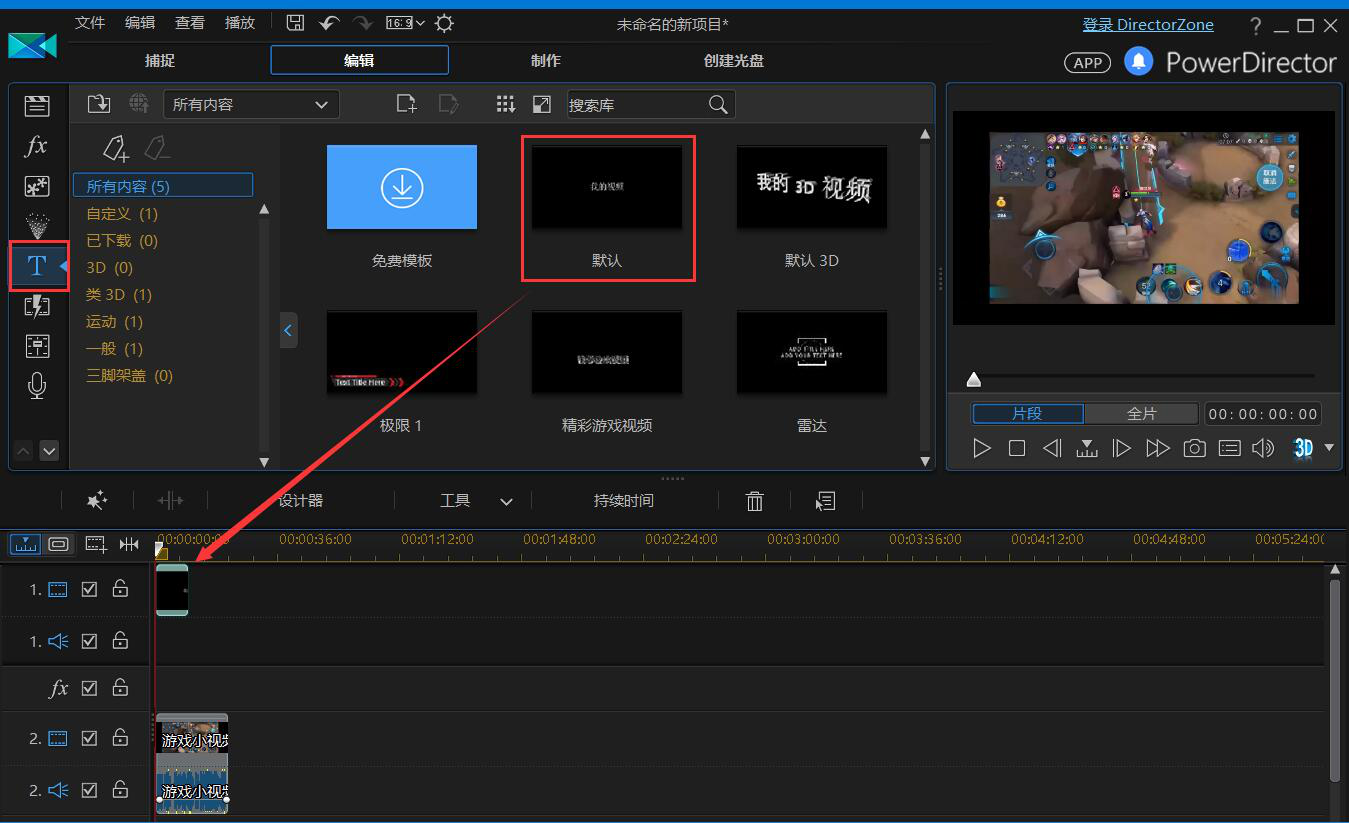Switch to the 制作 tab

545,61
